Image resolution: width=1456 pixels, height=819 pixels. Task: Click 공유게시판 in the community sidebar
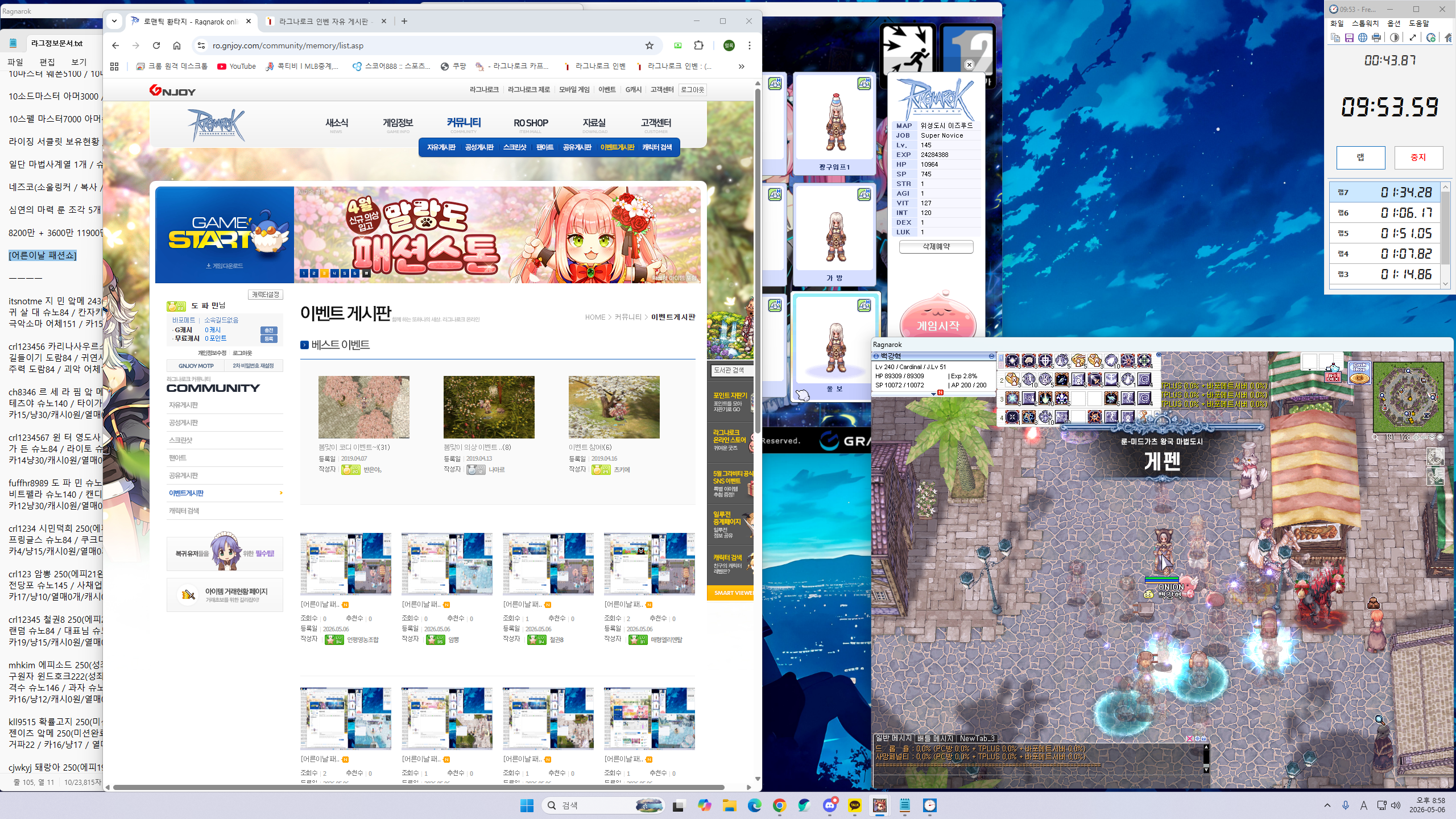tap(184, 475)
